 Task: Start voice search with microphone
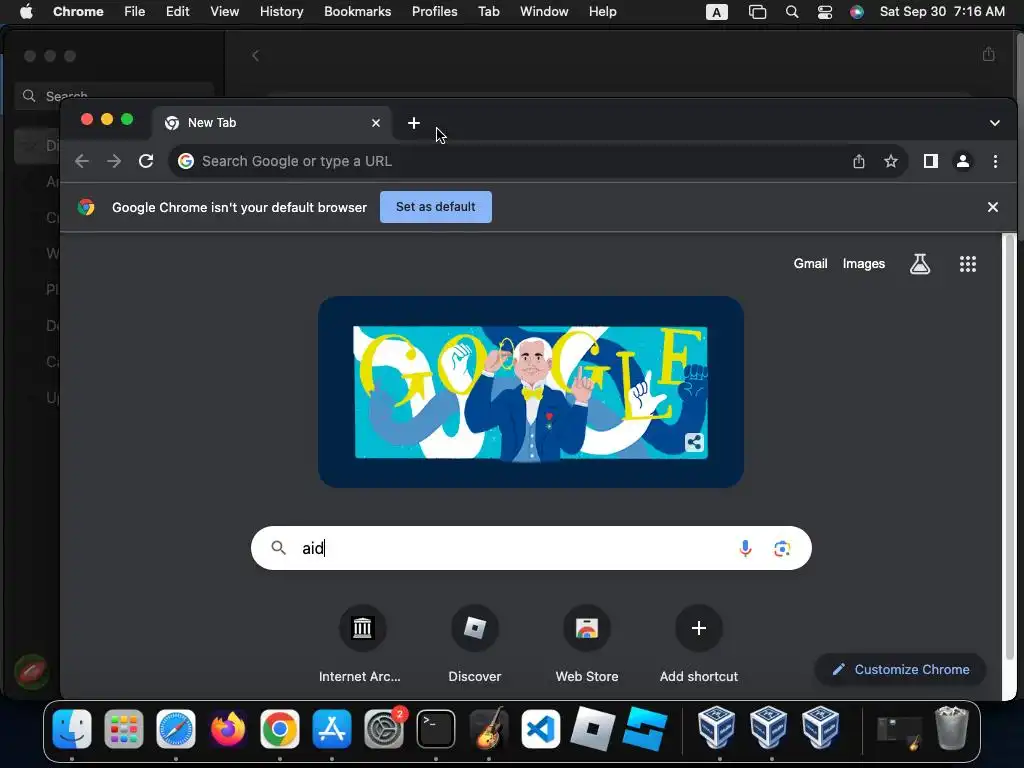click(745, 548)
